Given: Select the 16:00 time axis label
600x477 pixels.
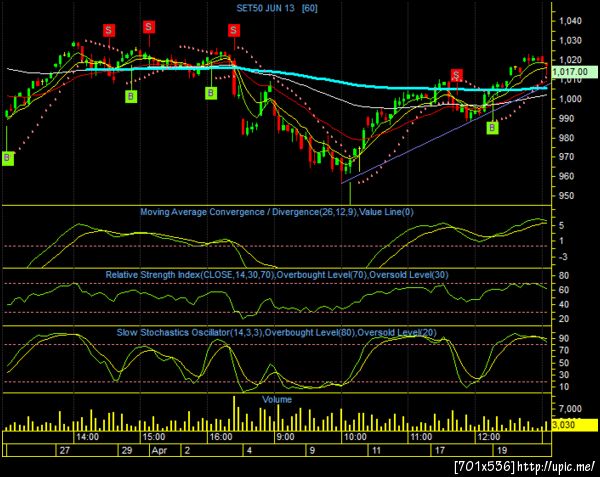Looking at the screenshot, I should pos(221,437).
